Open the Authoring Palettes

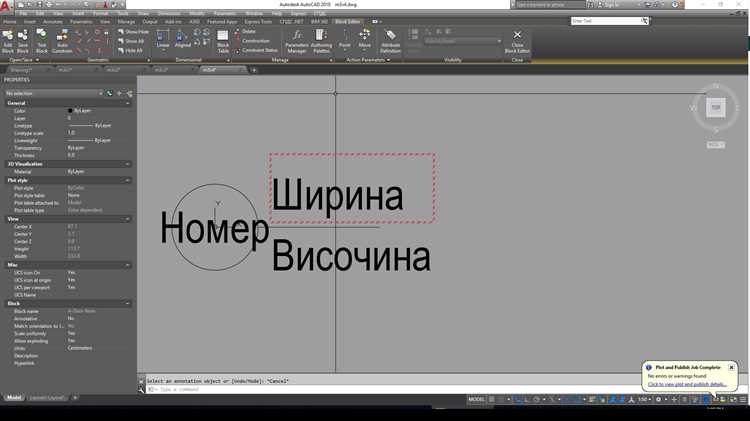pyautogui.click(x=321, y=41)
